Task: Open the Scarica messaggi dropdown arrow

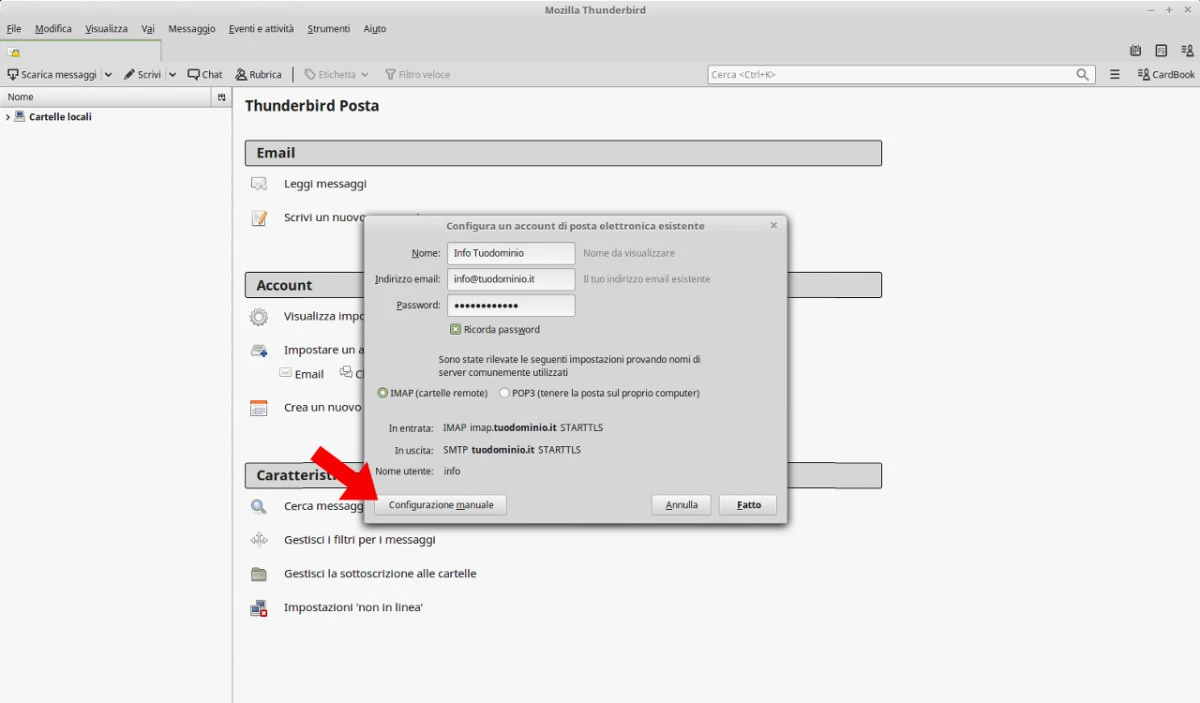Action: point(108,75)
